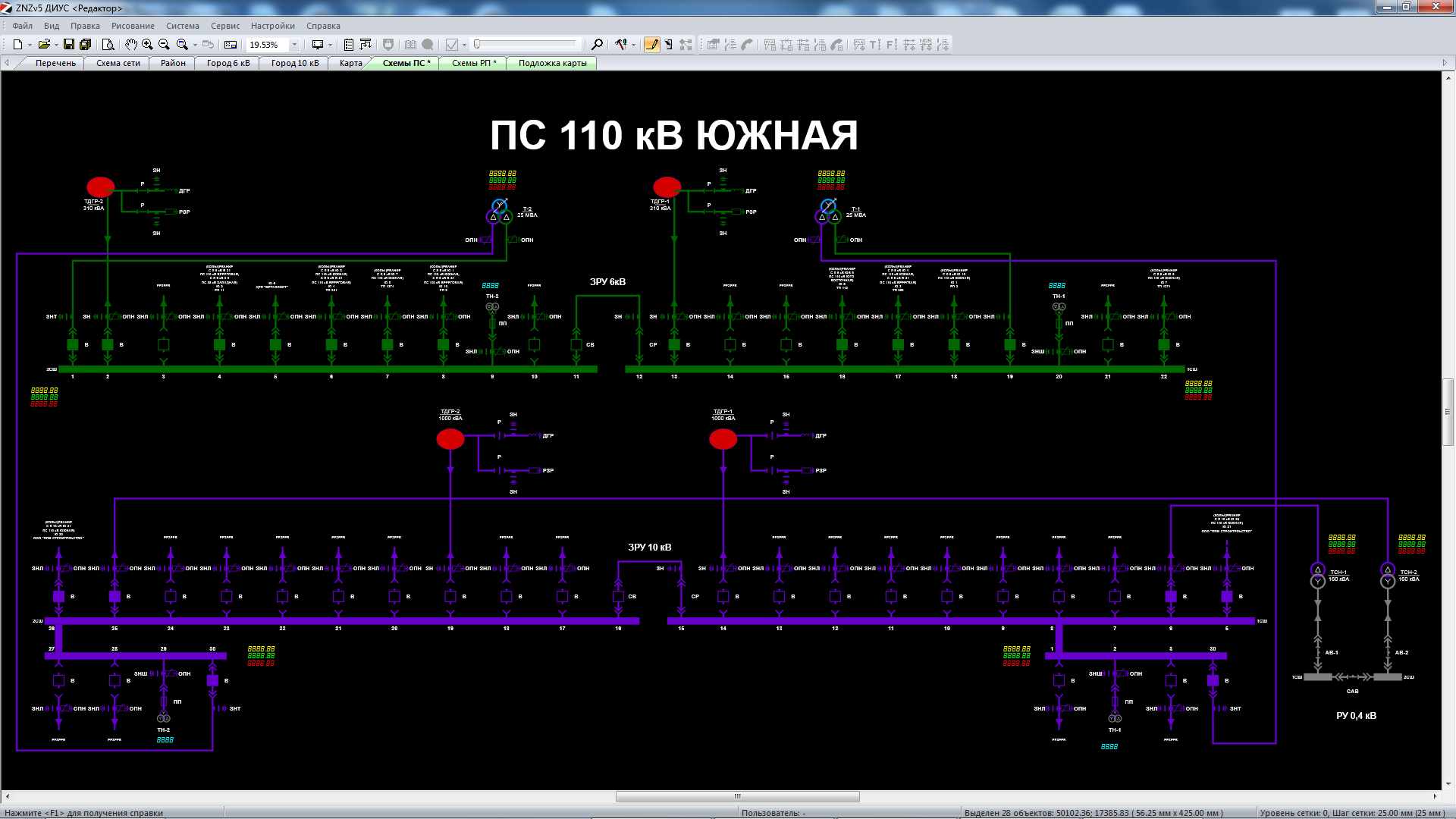1456x819 pixels.
Task: Open the print preview icon
Action: click(108, 45)
